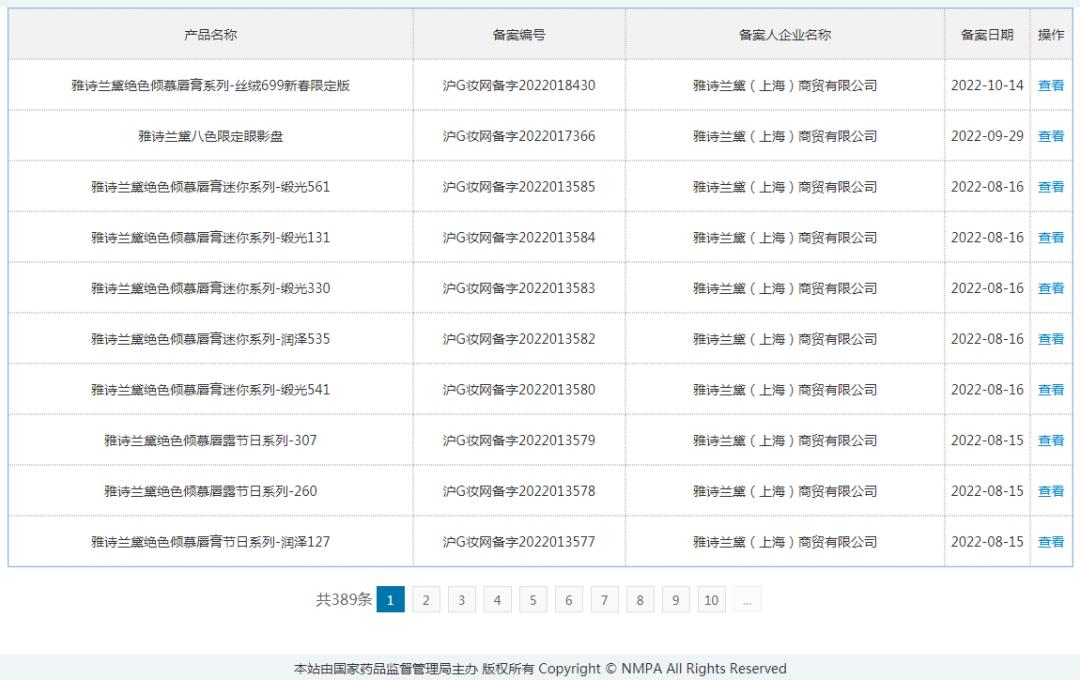Click the current page 1 button
The image size is (1080, 680).
tap(391, 599)
